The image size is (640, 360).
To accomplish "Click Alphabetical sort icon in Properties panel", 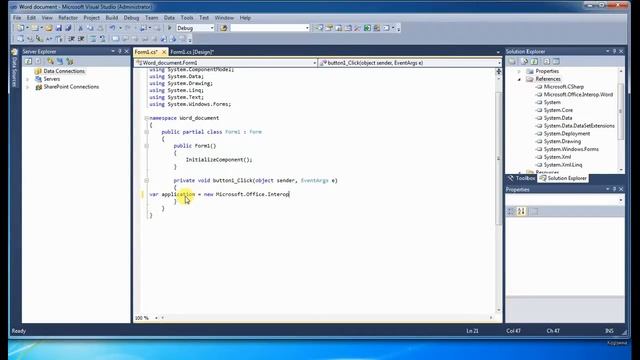I will click(x=521, y=211).
